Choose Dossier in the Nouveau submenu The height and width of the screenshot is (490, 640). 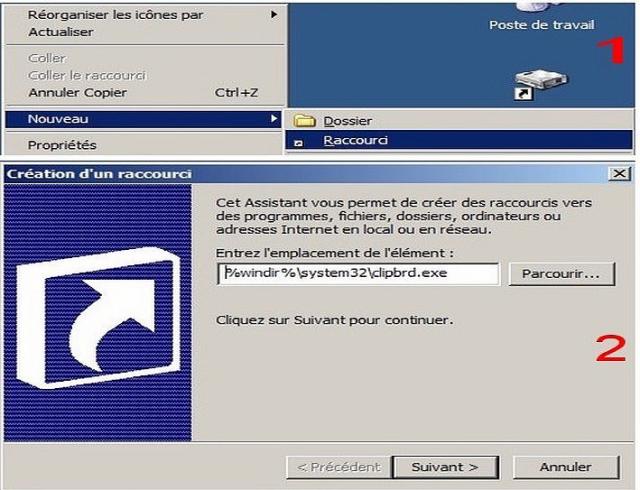459,121
